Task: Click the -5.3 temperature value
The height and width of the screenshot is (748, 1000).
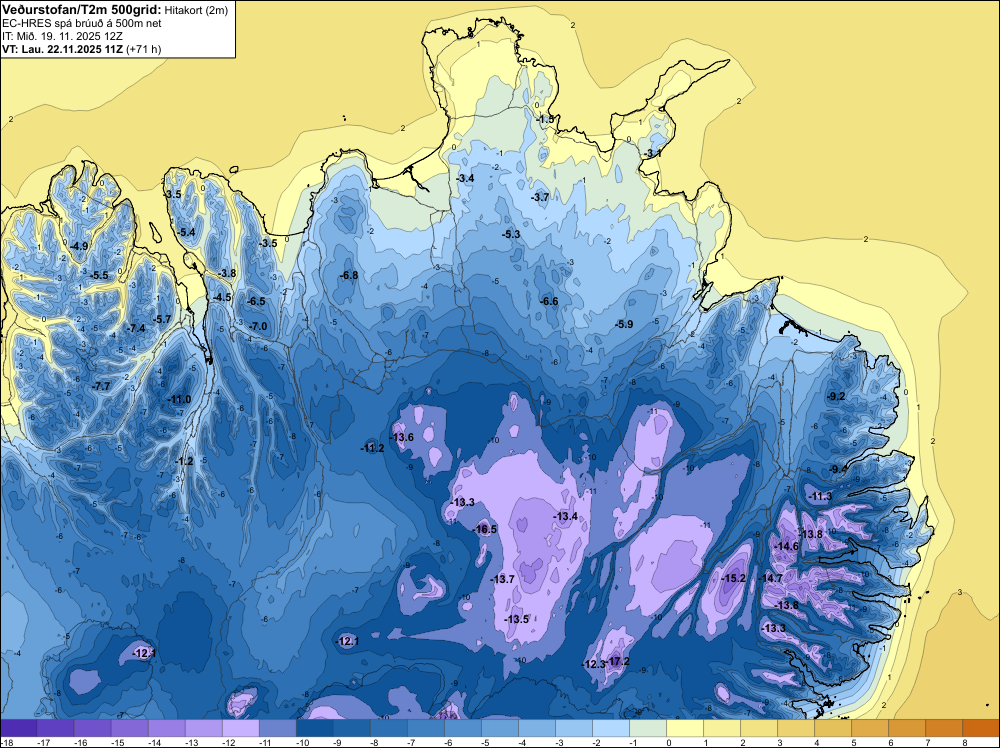Action: pyautogui.click(x=511, y=235)
